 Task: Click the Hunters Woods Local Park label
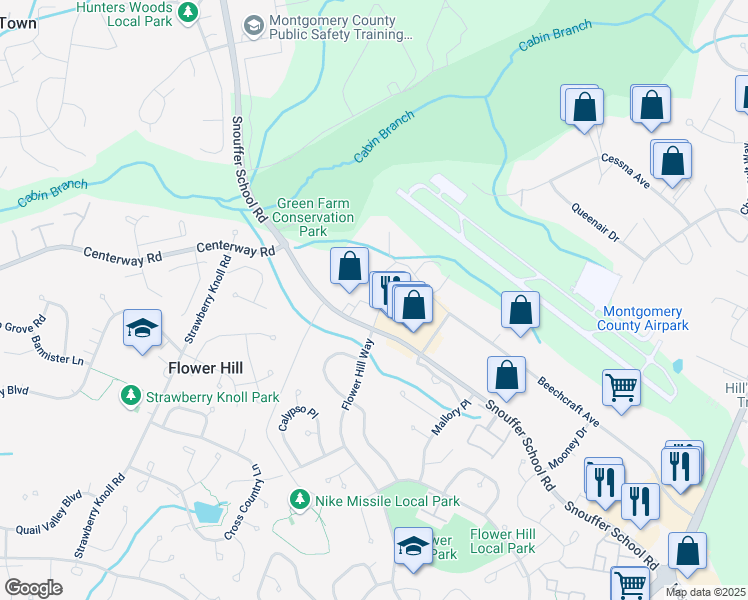pos(125,14)
